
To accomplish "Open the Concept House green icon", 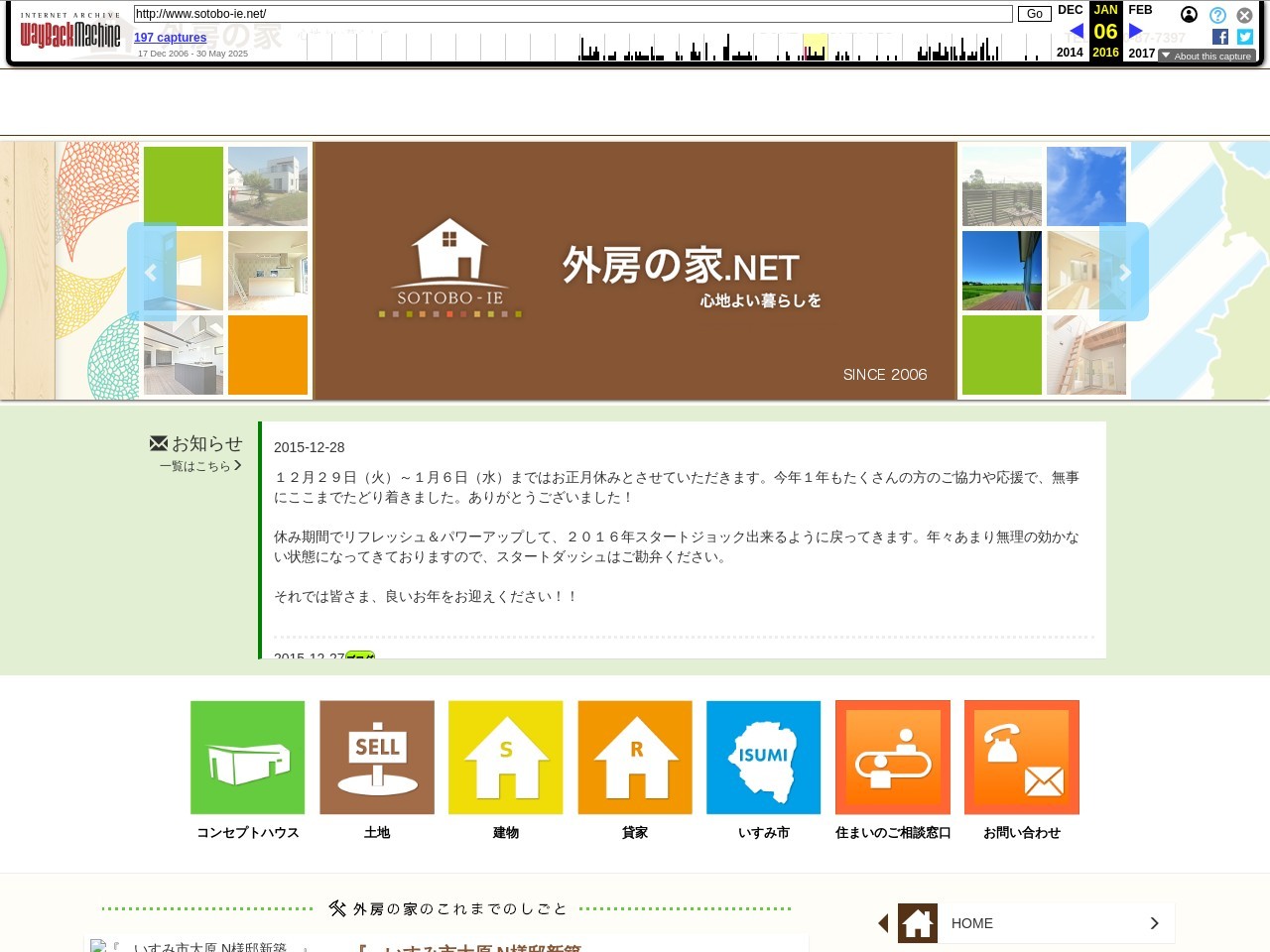I will click(248, 758).
